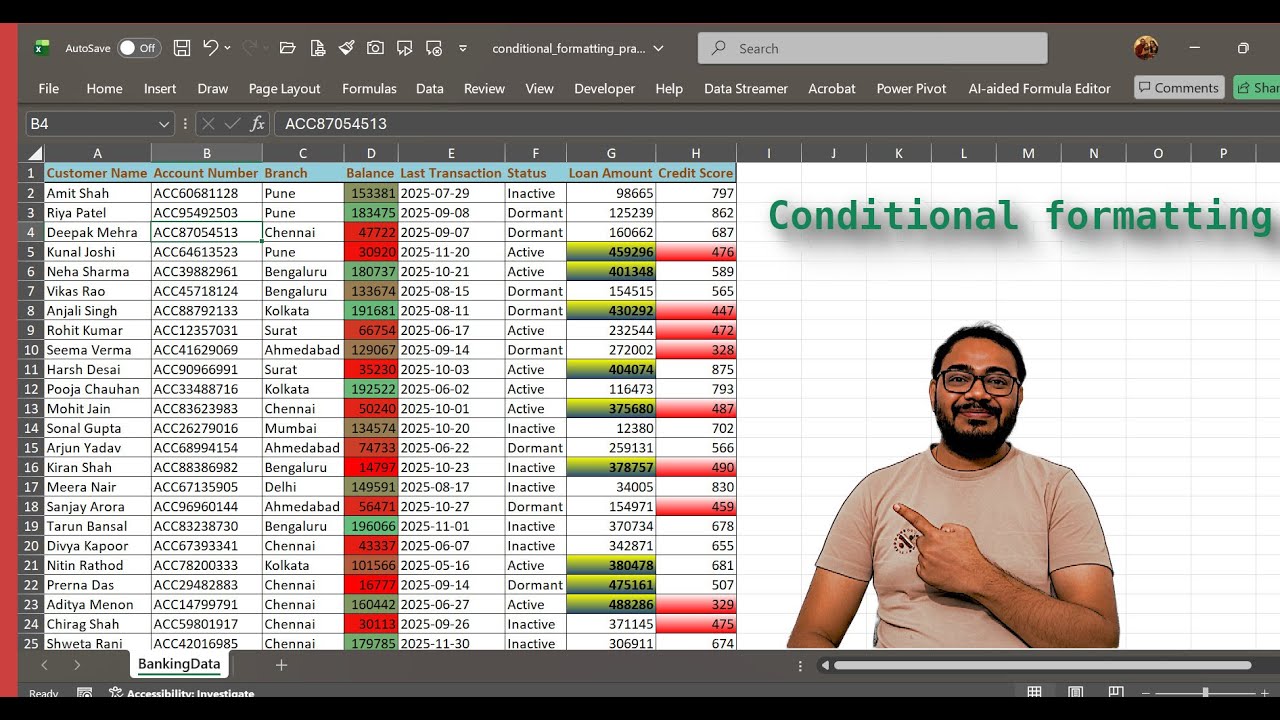Select the BankingData sheet tab
The height and width of the screenshot is (720, 1280).
(x=179, y=664)
